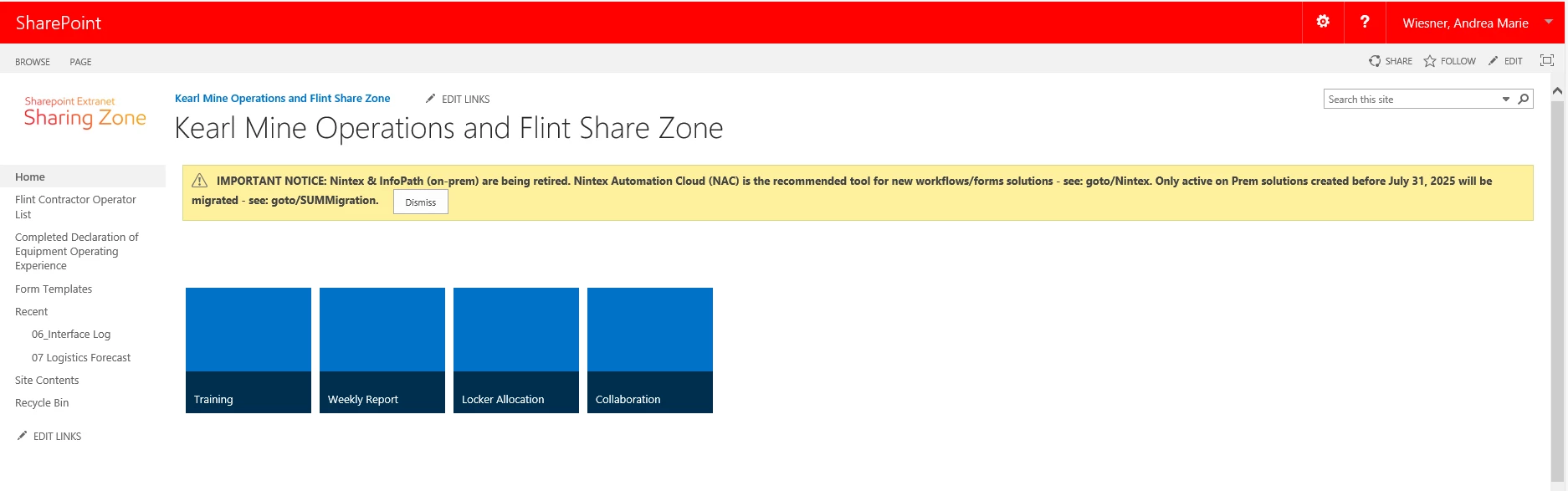Open Flint Contractor Operator List
The image size is (1568, 491).
[75, 207]
